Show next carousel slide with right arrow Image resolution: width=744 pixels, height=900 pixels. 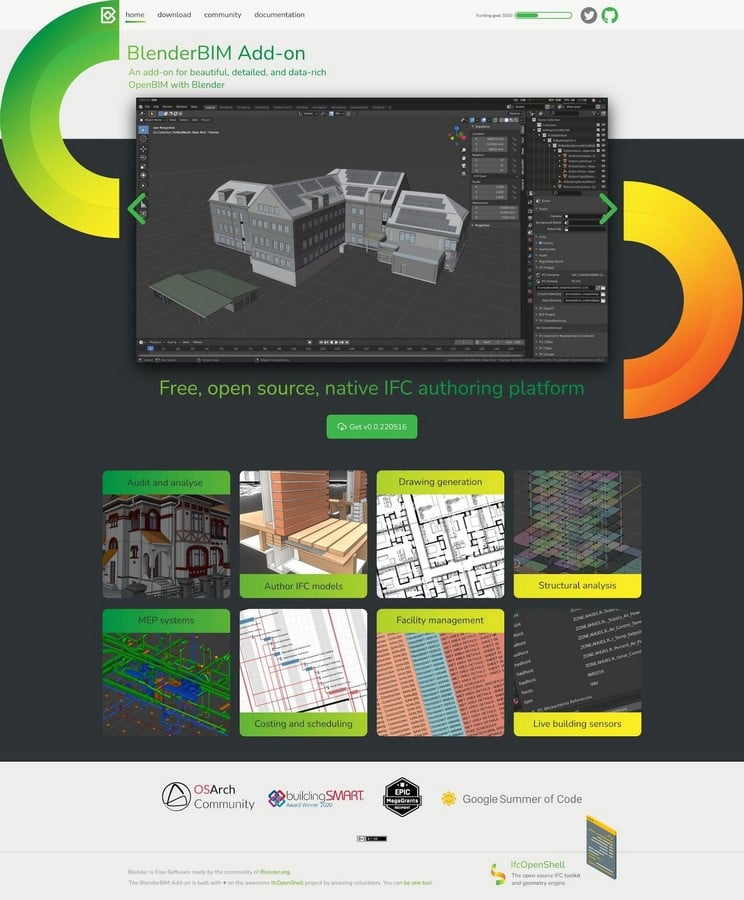pyautogui.click(x=608, y=208)
